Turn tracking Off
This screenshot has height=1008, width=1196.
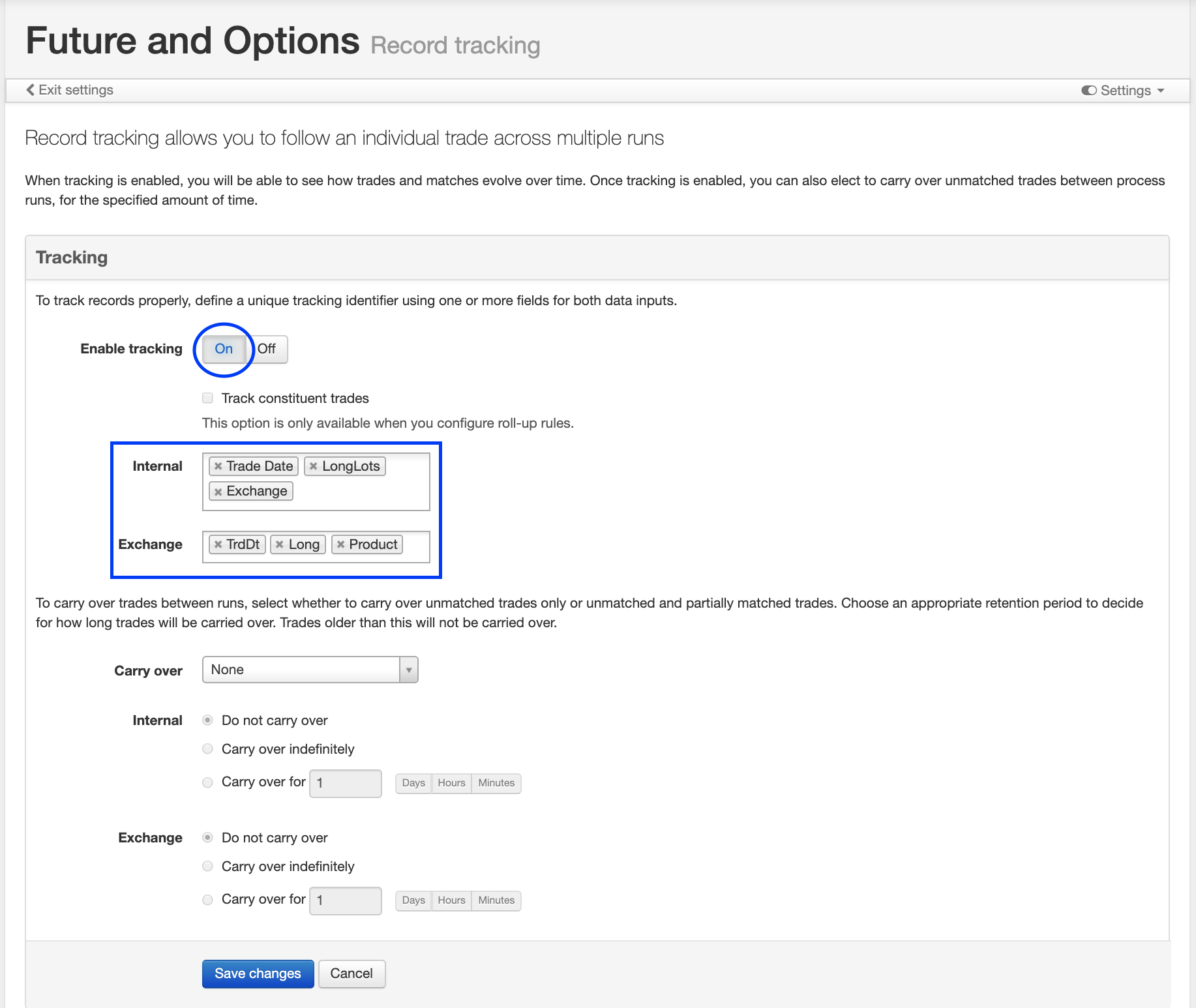[x=267, y=349]
